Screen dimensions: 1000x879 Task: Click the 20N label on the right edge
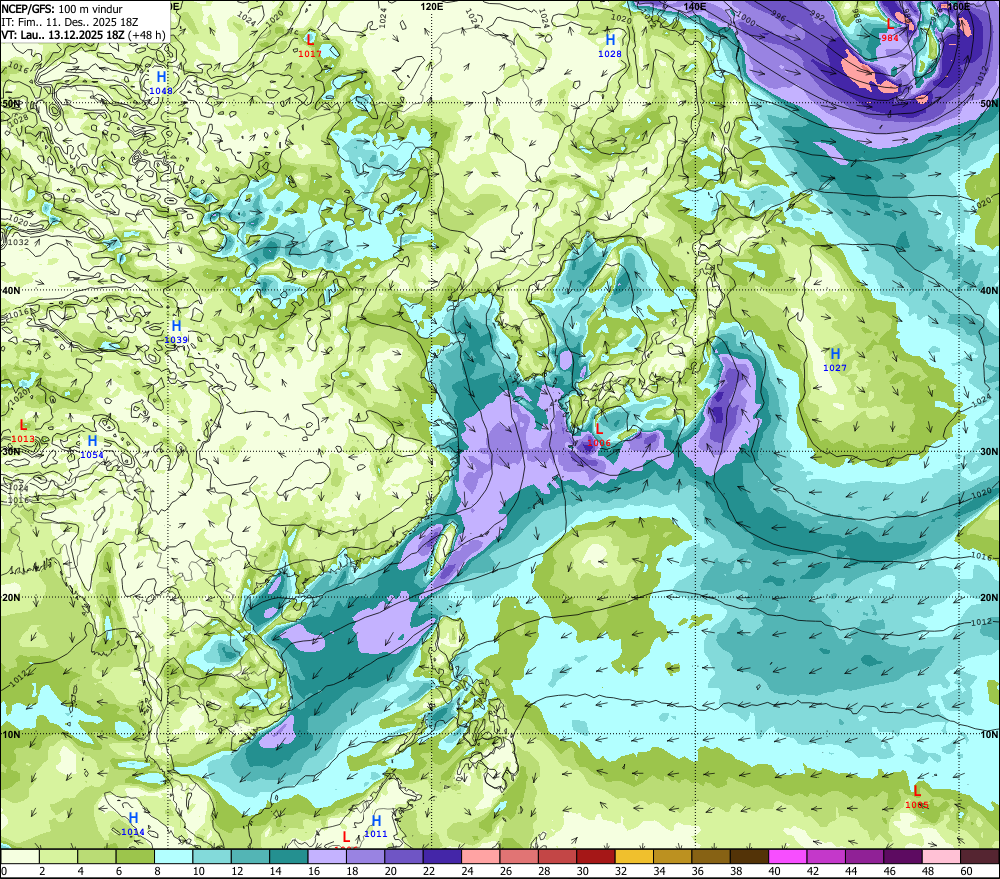pos(989,598)
